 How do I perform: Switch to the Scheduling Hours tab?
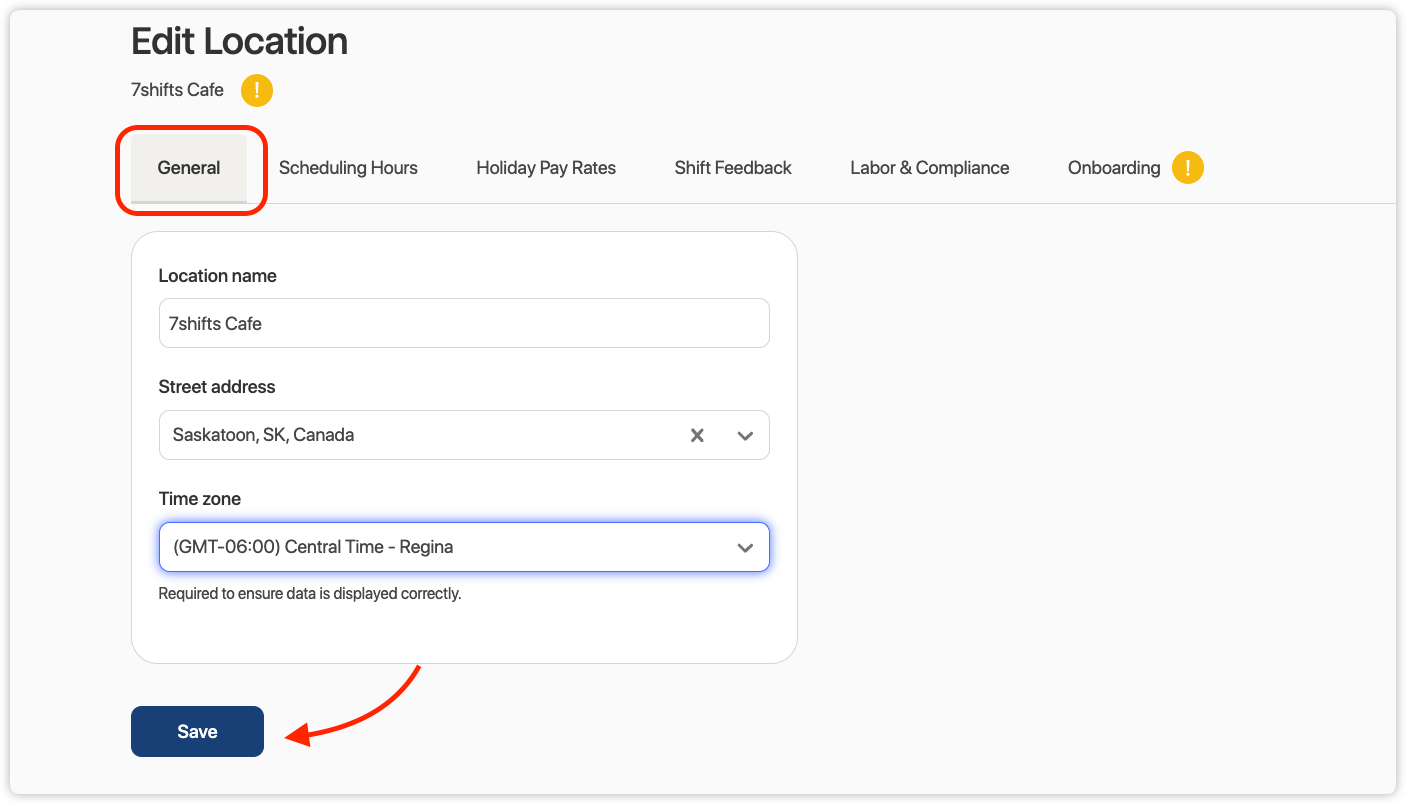348,167
